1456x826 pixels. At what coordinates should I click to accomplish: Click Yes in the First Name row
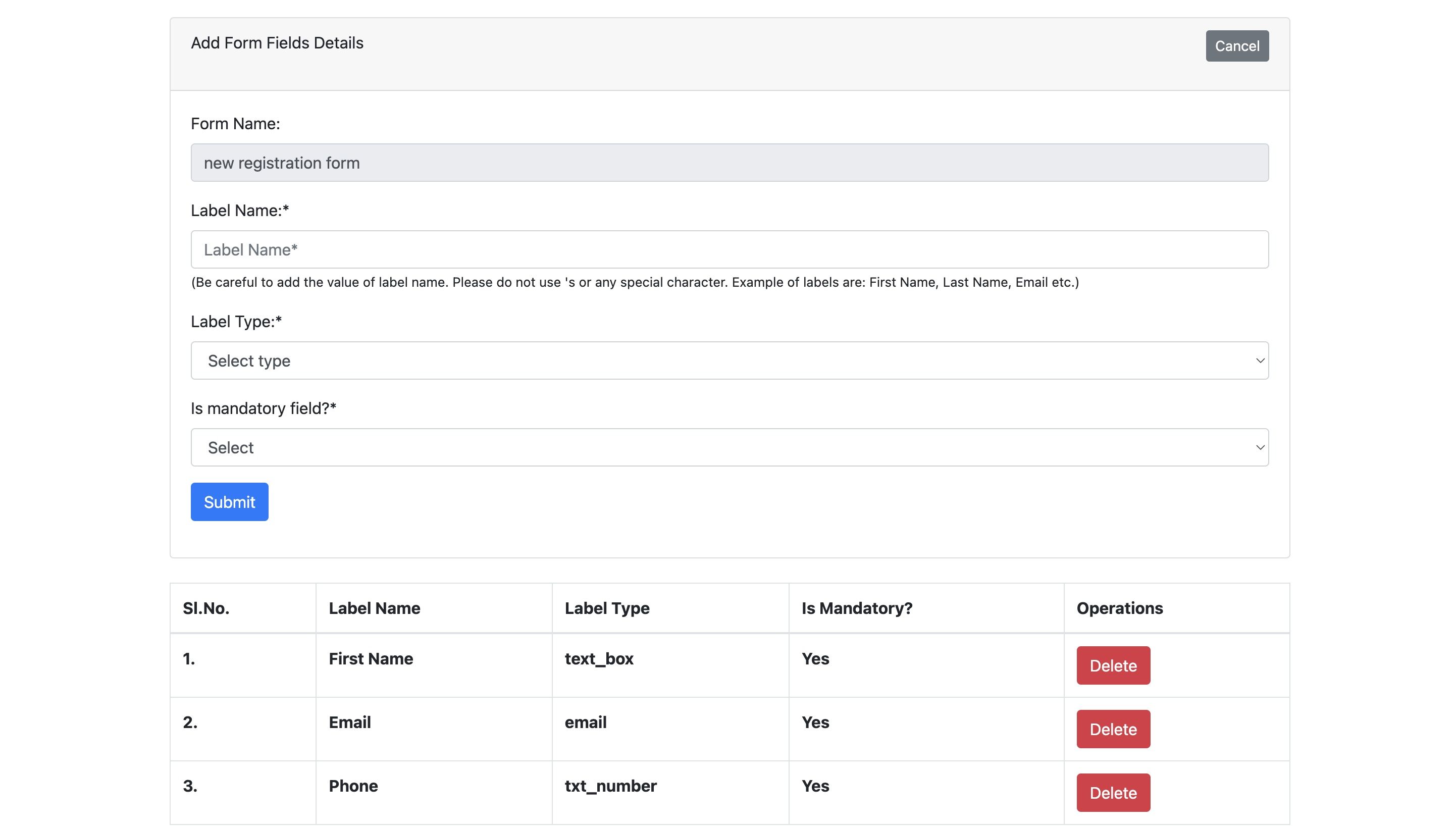click(815, 659)
